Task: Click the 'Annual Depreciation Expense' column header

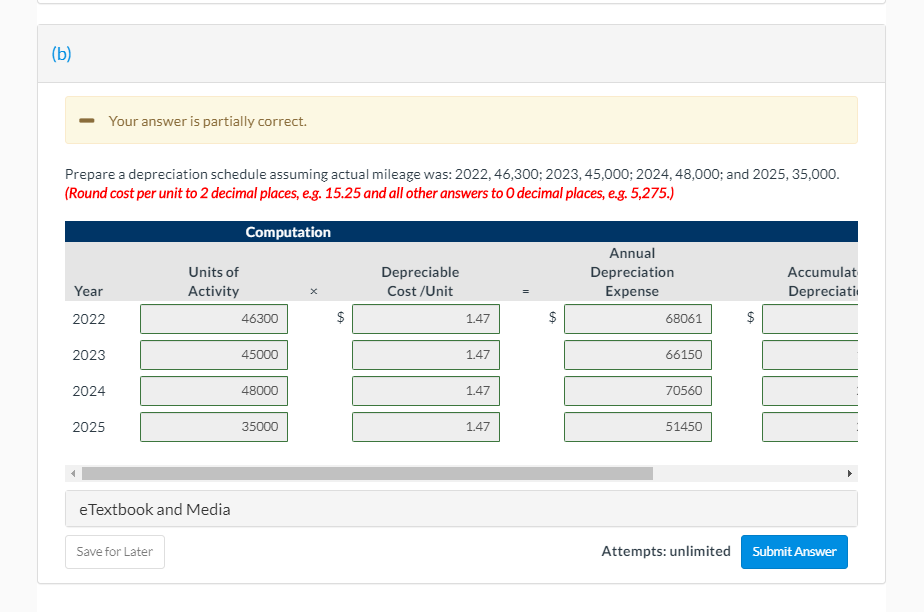Action: (x=632, y=272)
